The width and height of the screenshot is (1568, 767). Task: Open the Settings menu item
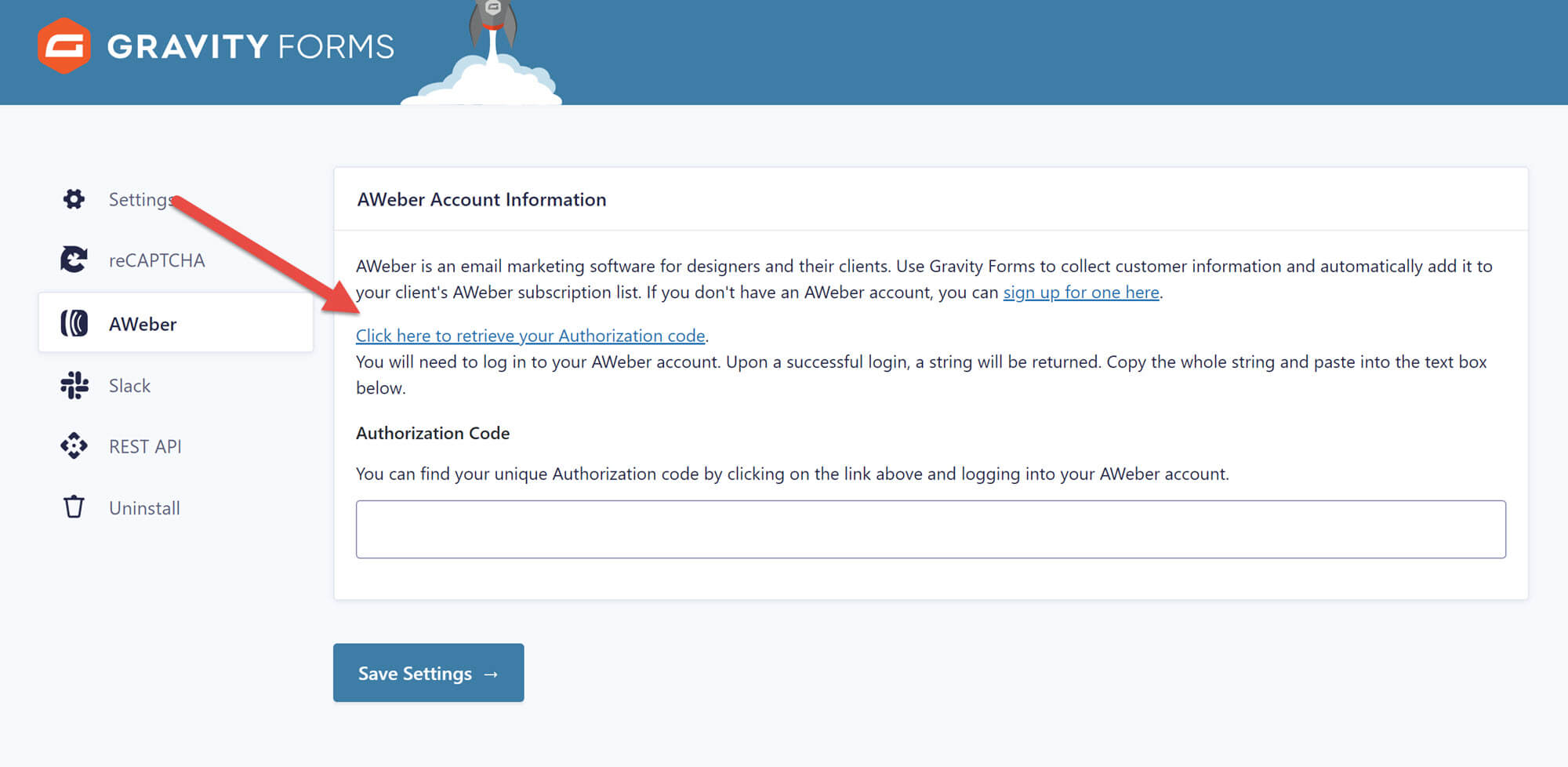click(x=141, y=199)
